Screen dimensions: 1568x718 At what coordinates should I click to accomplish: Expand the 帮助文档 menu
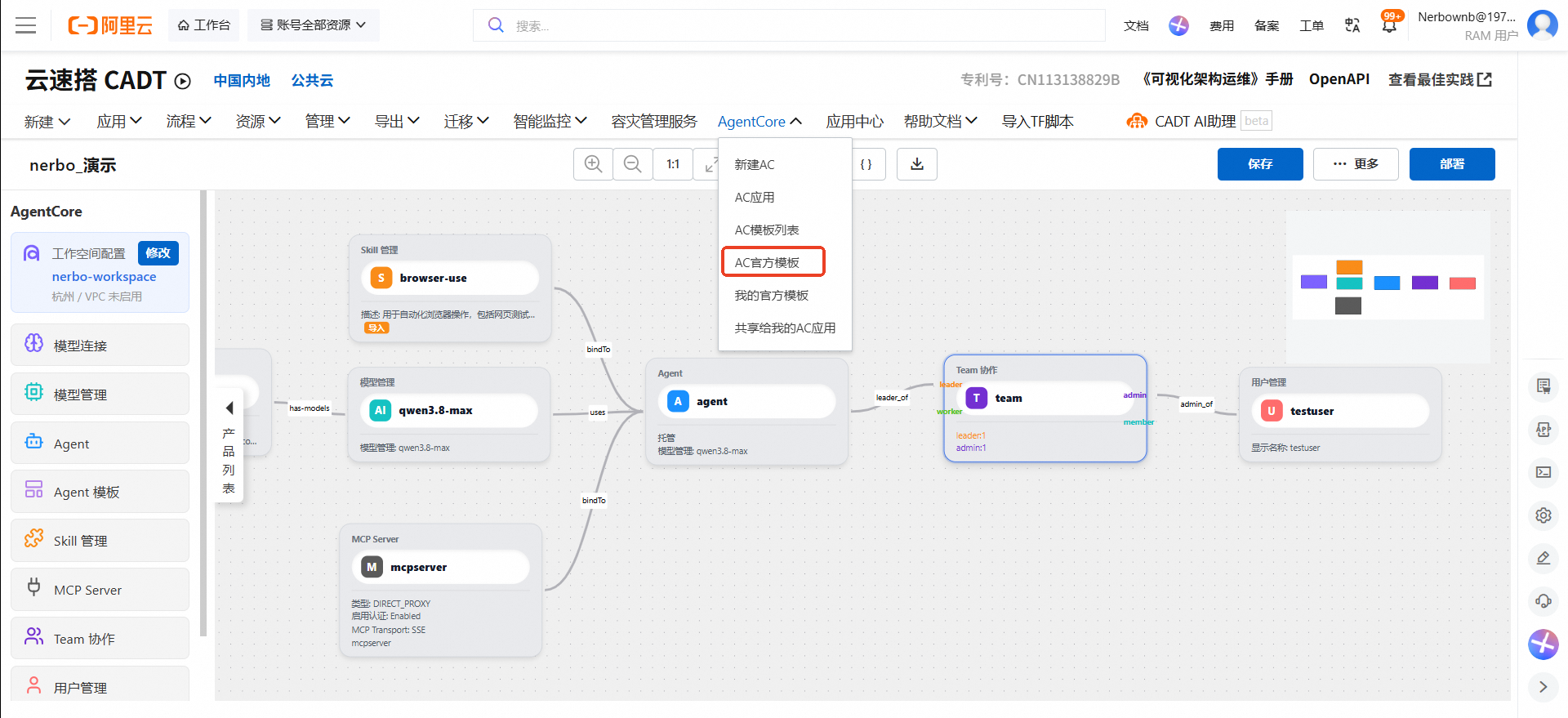click(941, 122)
